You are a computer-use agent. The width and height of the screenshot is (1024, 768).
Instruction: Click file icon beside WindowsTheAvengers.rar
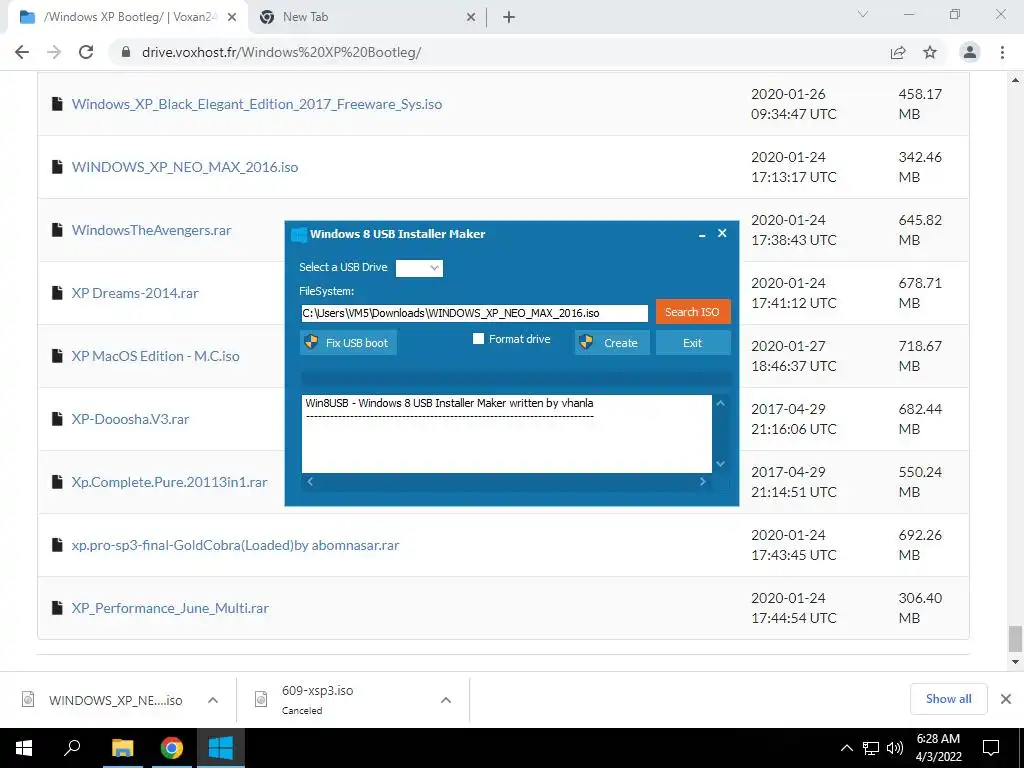[57, 230]
